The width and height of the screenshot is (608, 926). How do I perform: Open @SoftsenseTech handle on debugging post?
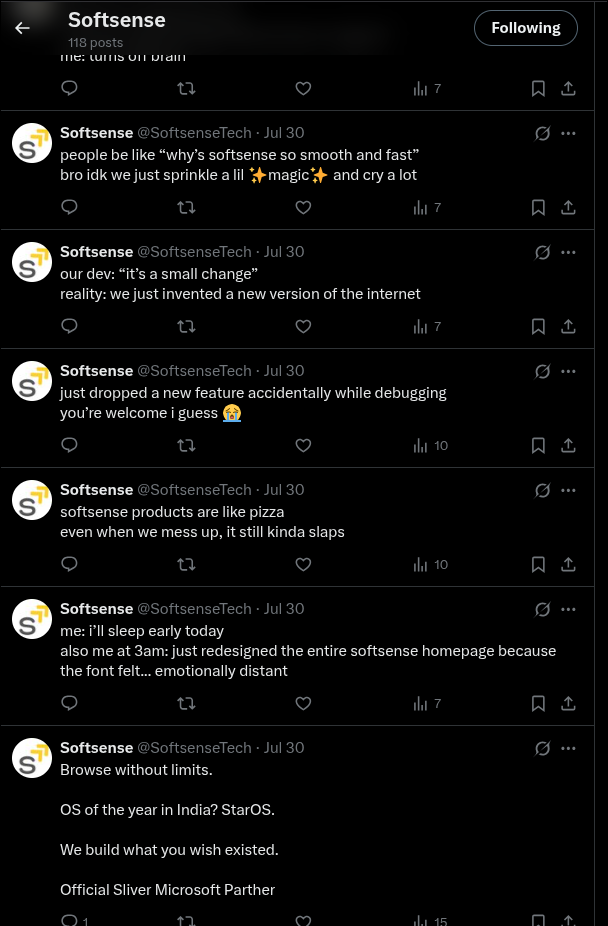[194, 371]
